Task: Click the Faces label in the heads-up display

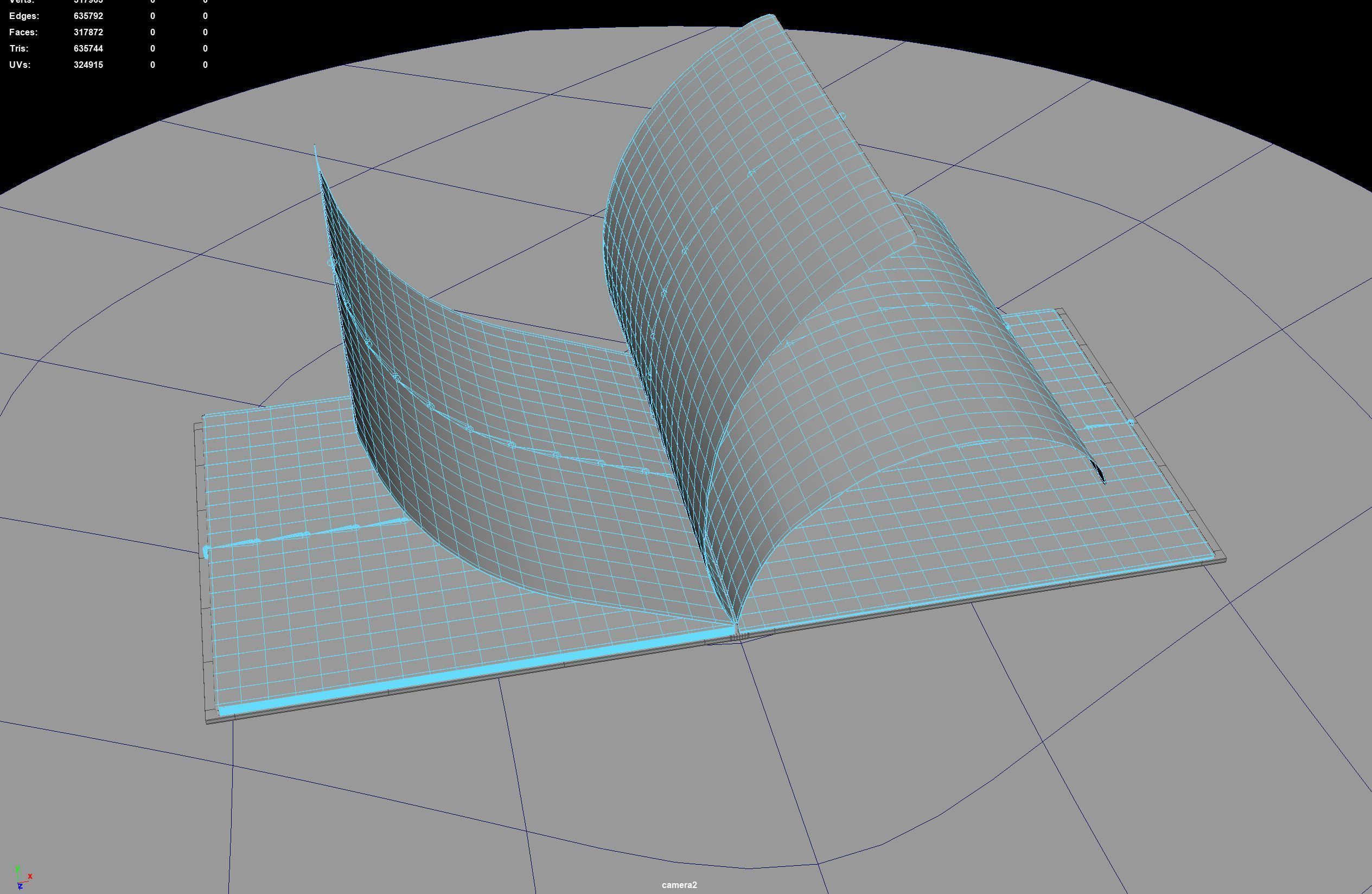Action: click(x=23, y=33)
